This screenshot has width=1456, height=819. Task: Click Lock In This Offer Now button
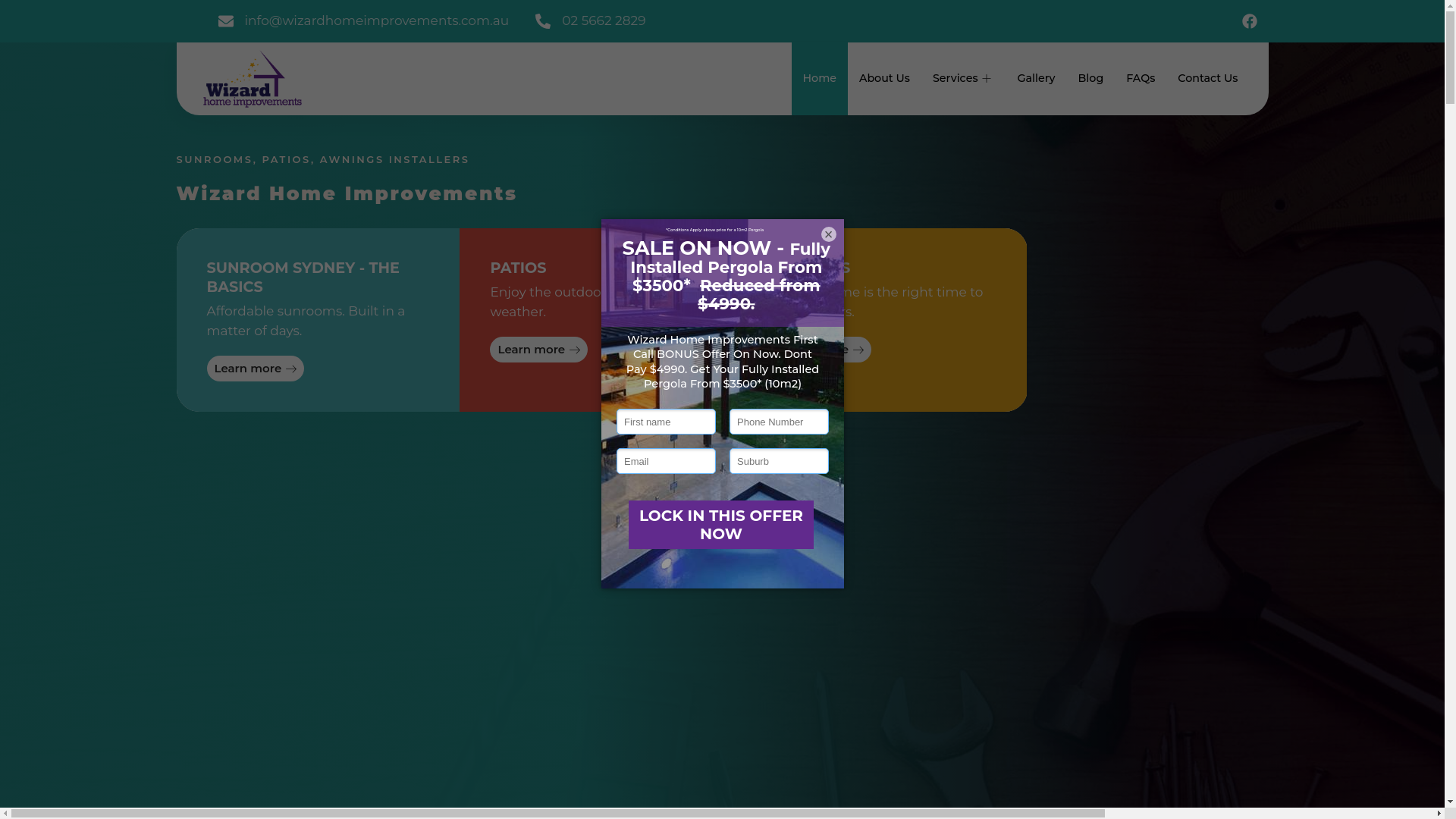coord(720,525)
